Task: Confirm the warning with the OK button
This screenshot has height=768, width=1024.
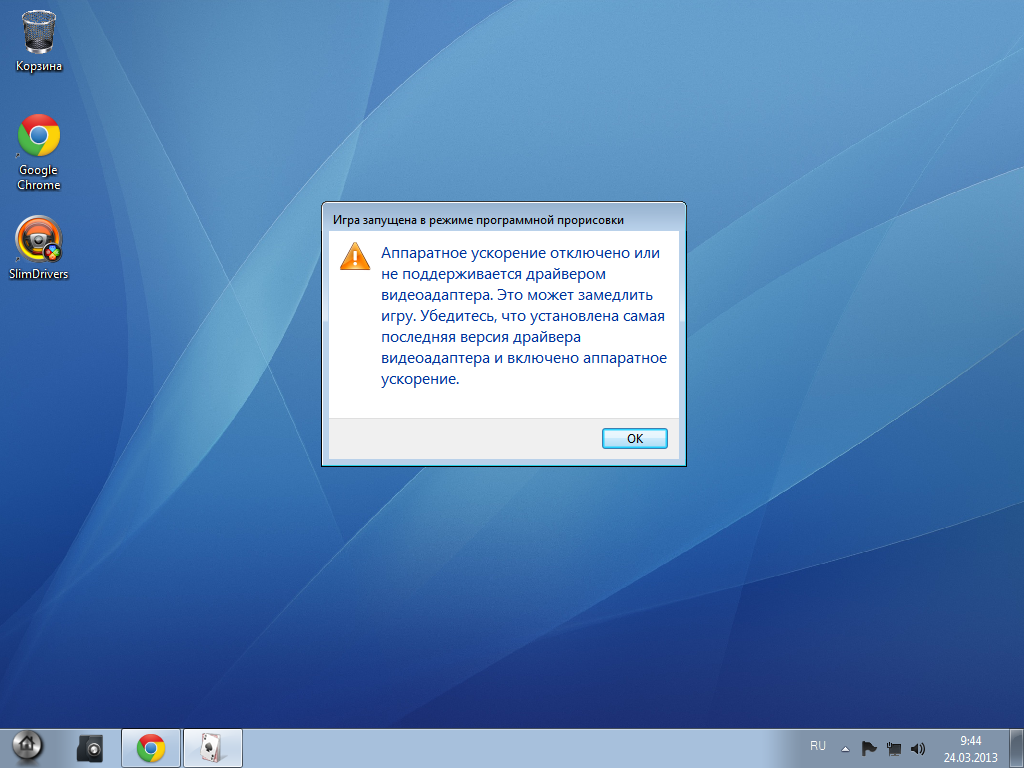Action: click(x=634, y=438)
